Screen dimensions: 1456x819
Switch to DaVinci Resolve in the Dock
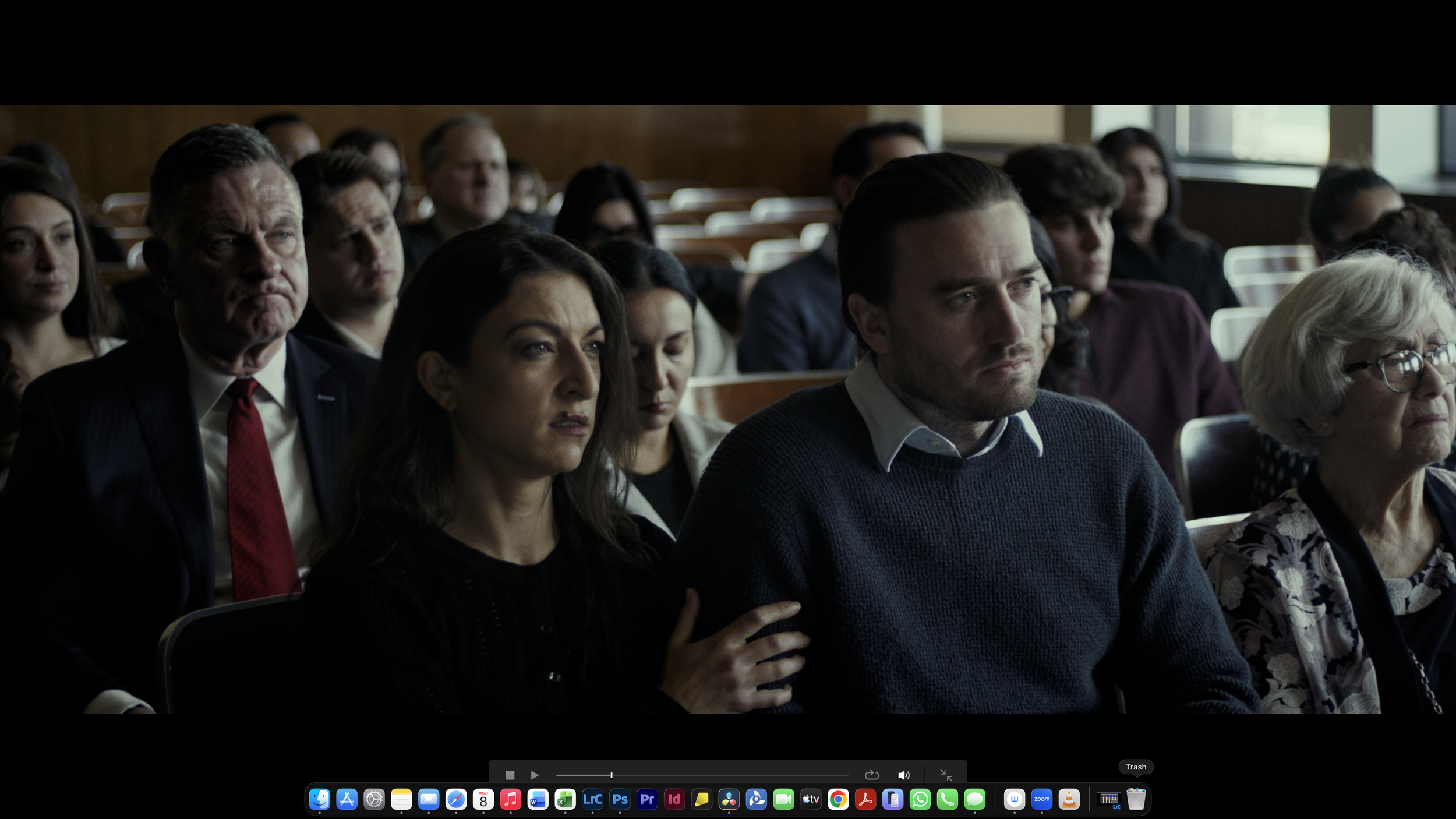click(729, 799)
